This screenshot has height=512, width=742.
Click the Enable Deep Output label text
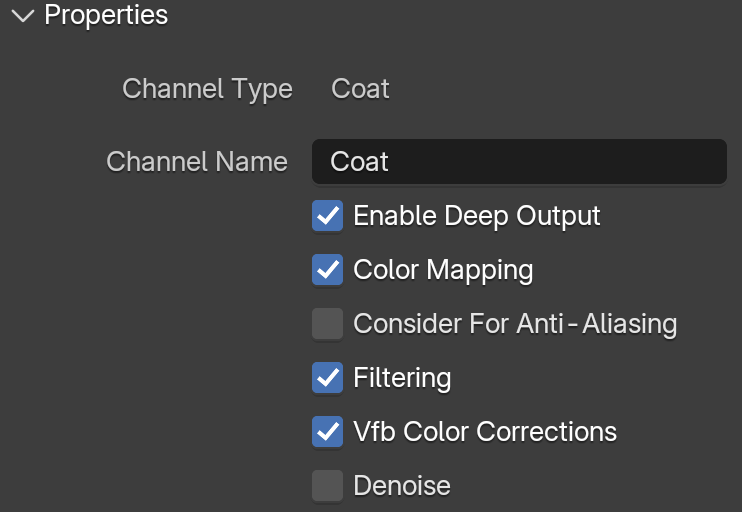coord(477,216)
